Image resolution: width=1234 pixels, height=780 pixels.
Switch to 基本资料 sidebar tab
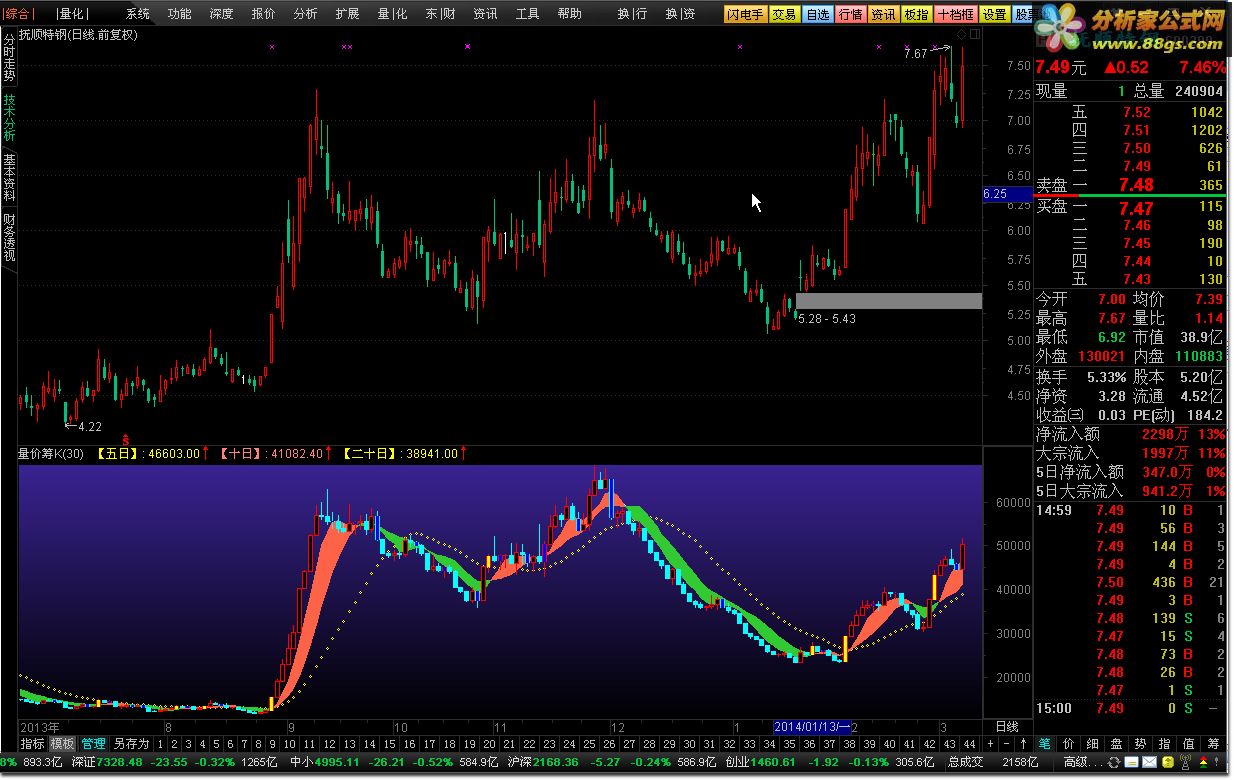click(x=9, y=177)
